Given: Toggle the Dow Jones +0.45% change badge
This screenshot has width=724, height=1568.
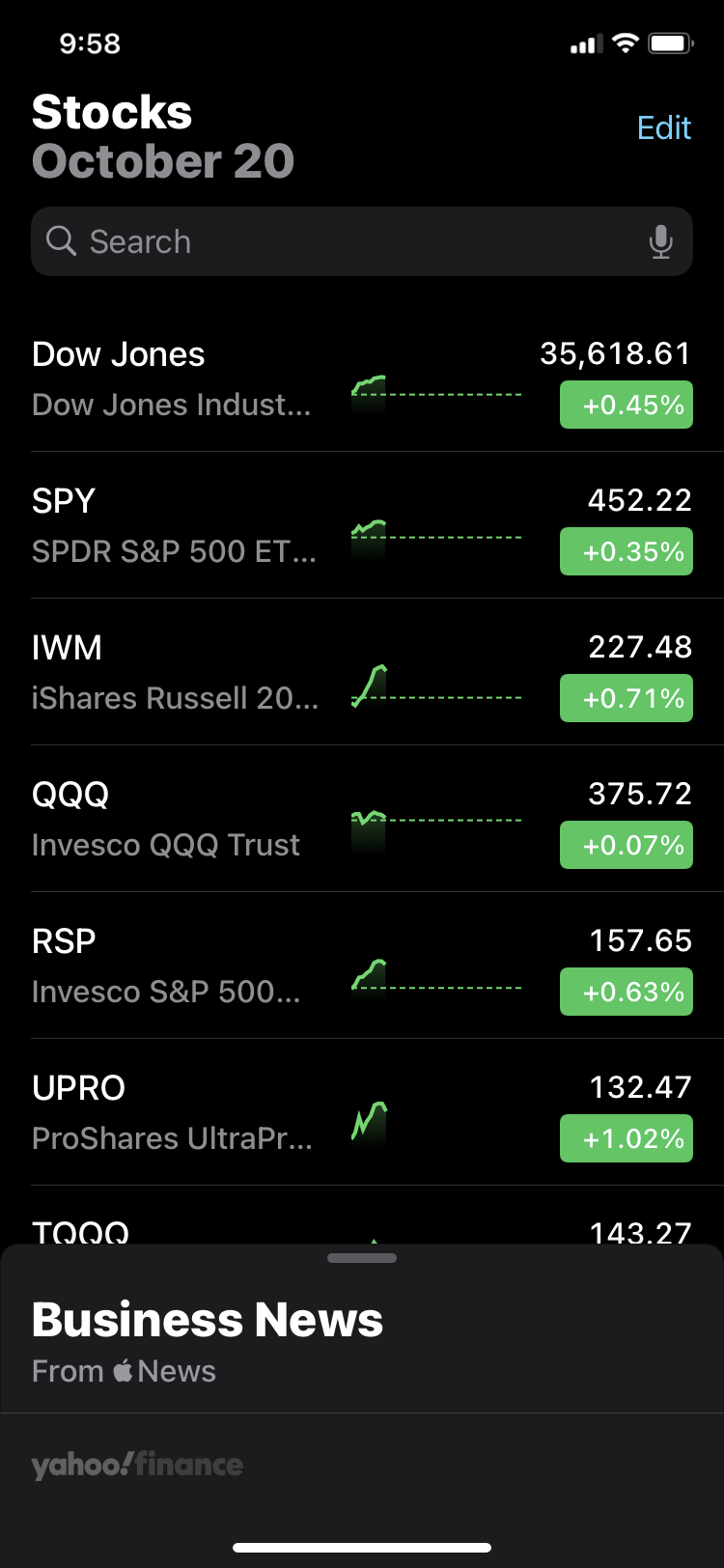Looking at the screenshot, I should 627,405.
